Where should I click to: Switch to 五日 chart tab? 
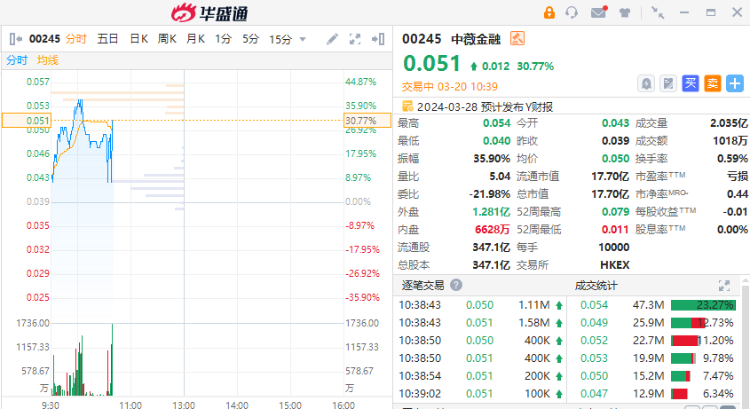tap(108, 39)
